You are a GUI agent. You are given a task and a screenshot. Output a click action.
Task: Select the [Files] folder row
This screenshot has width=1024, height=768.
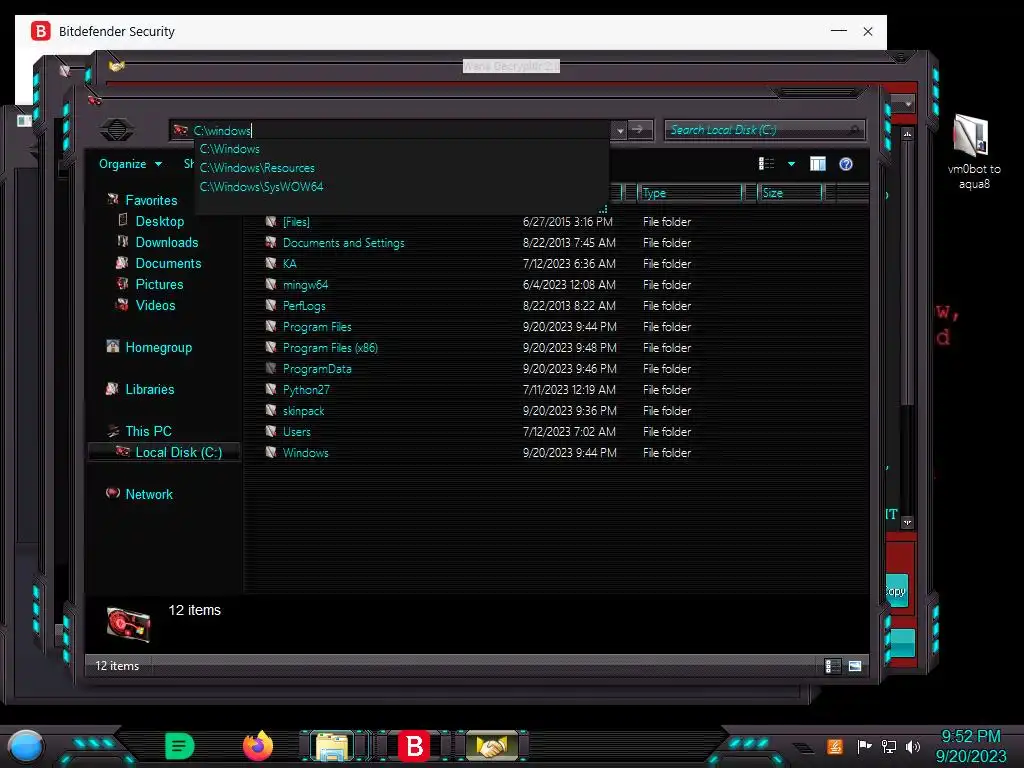(296, 222)
